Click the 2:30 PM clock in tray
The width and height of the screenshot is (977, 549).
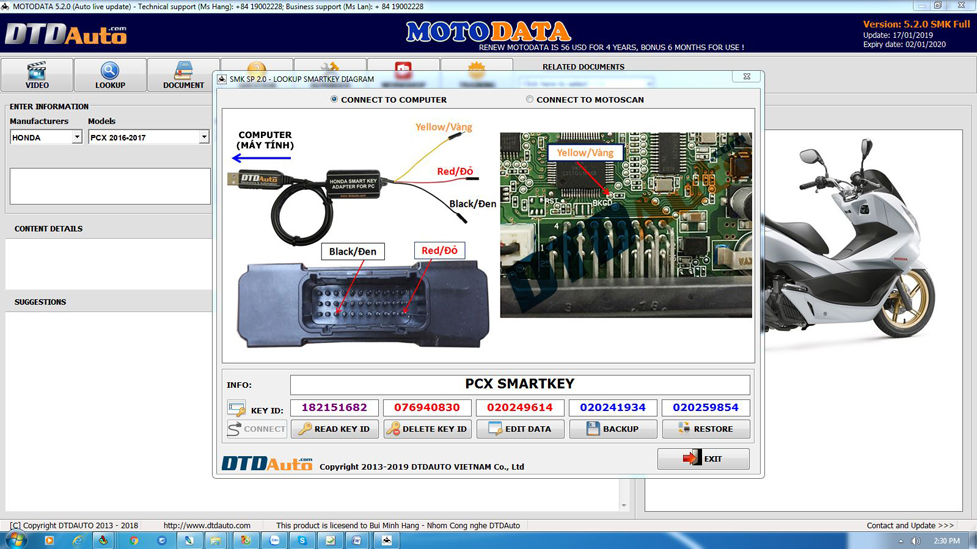946,541
